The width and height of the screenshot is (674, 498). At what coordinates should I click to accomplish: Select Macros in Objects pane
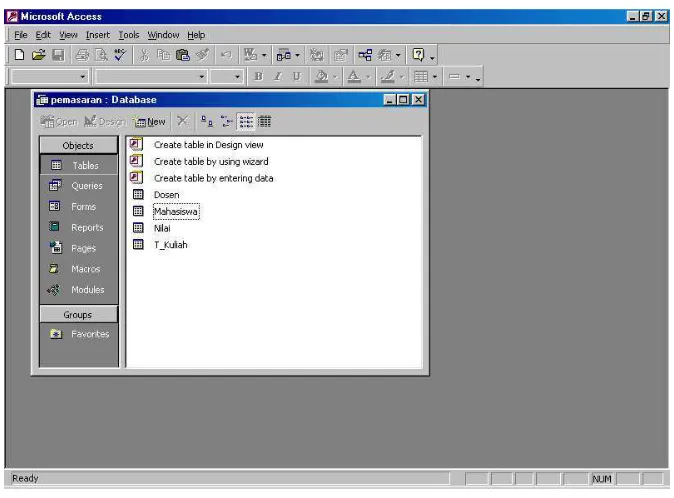point(78,269)
